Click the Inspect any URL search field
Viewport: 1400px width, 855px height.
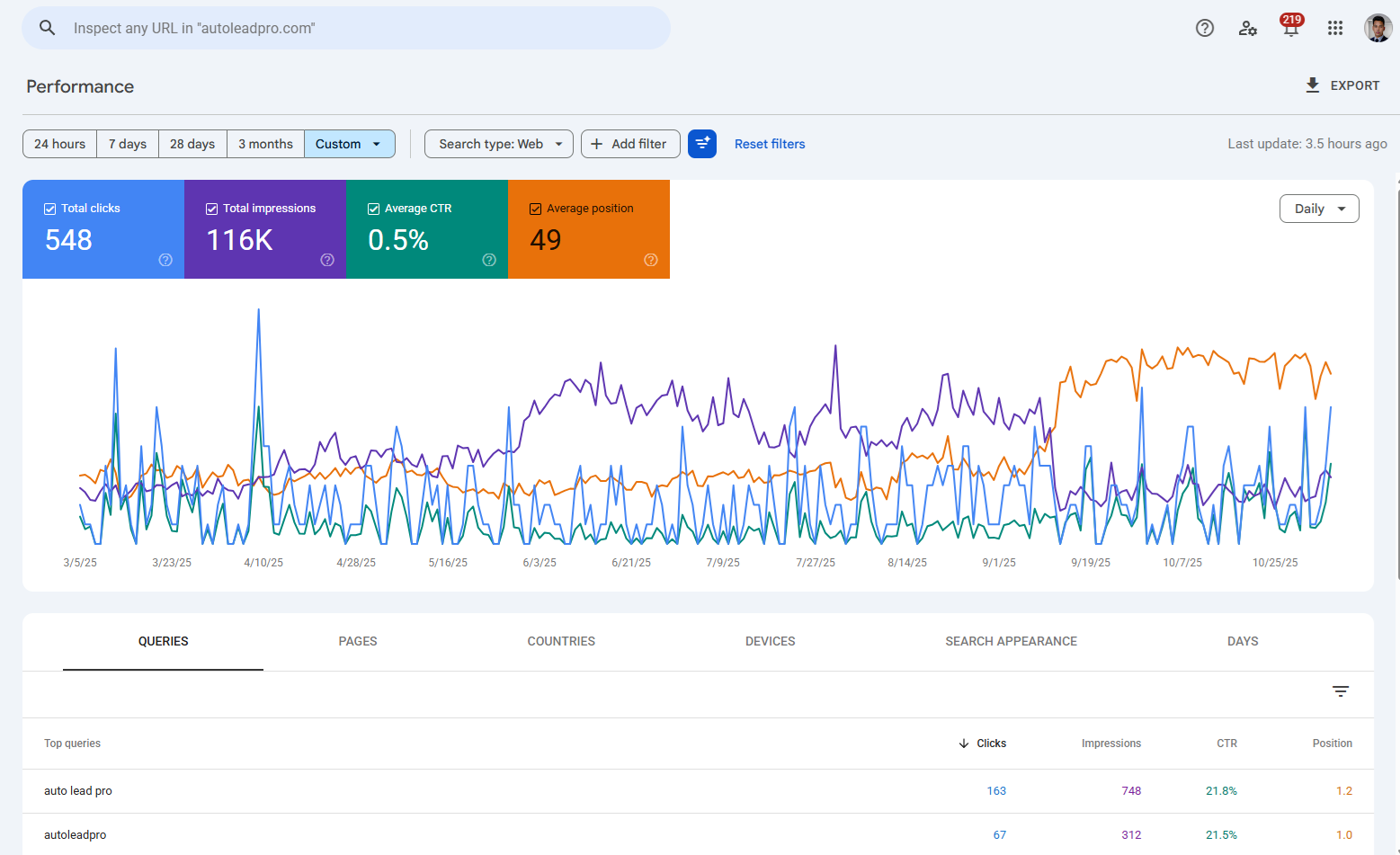[x=346, y=28]
